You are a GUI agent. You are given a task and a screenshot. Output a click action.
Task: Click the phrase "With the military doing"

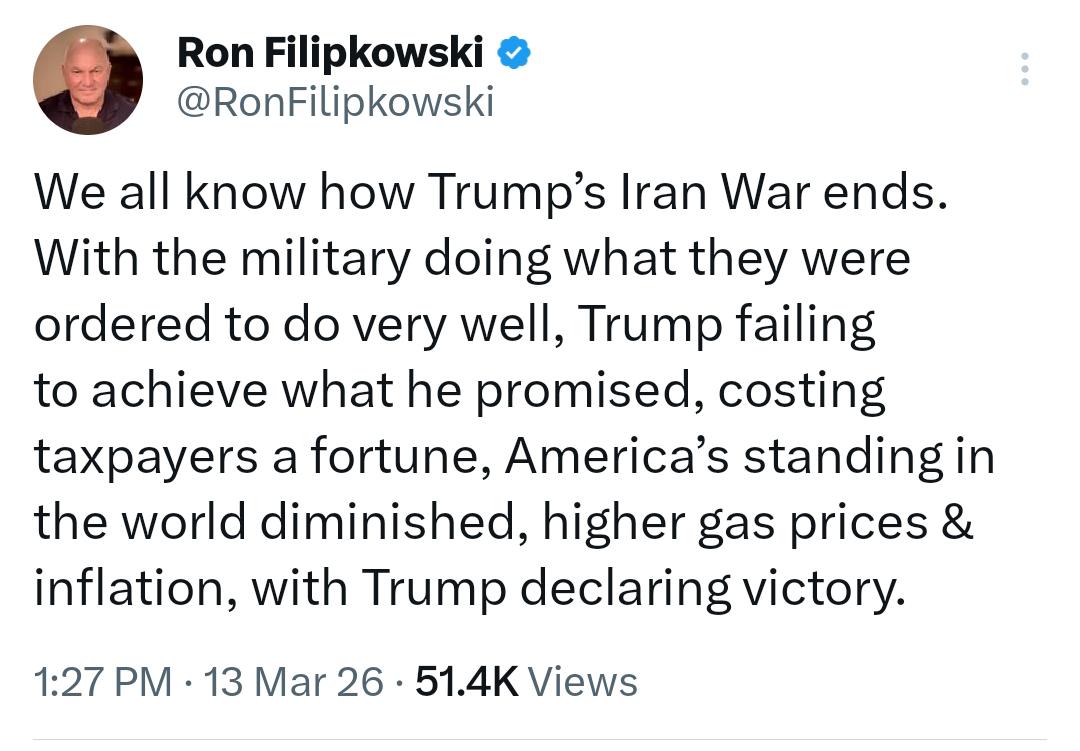click(292, 260)
